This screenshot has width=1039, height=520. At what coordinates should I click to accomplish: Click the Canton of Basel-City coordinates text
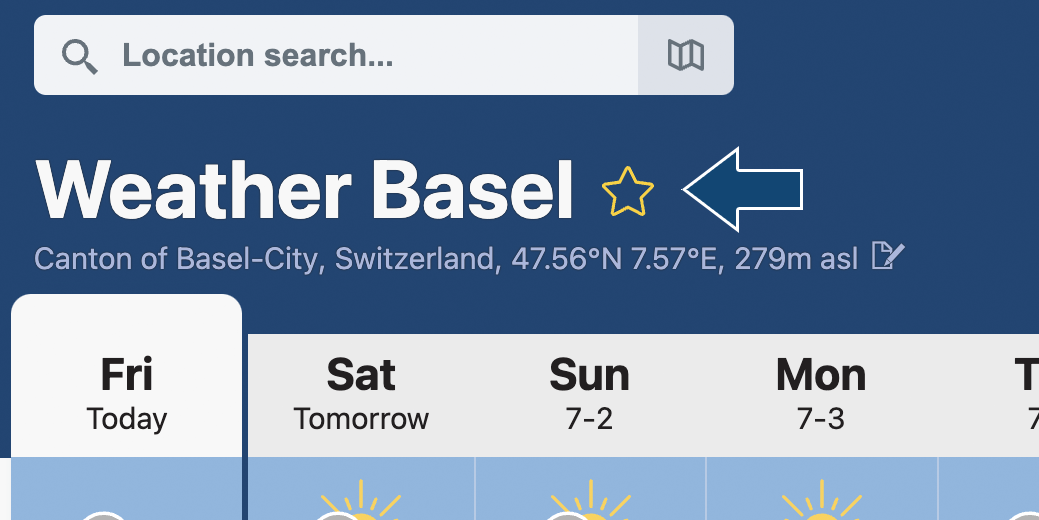[x=446, y=258]
